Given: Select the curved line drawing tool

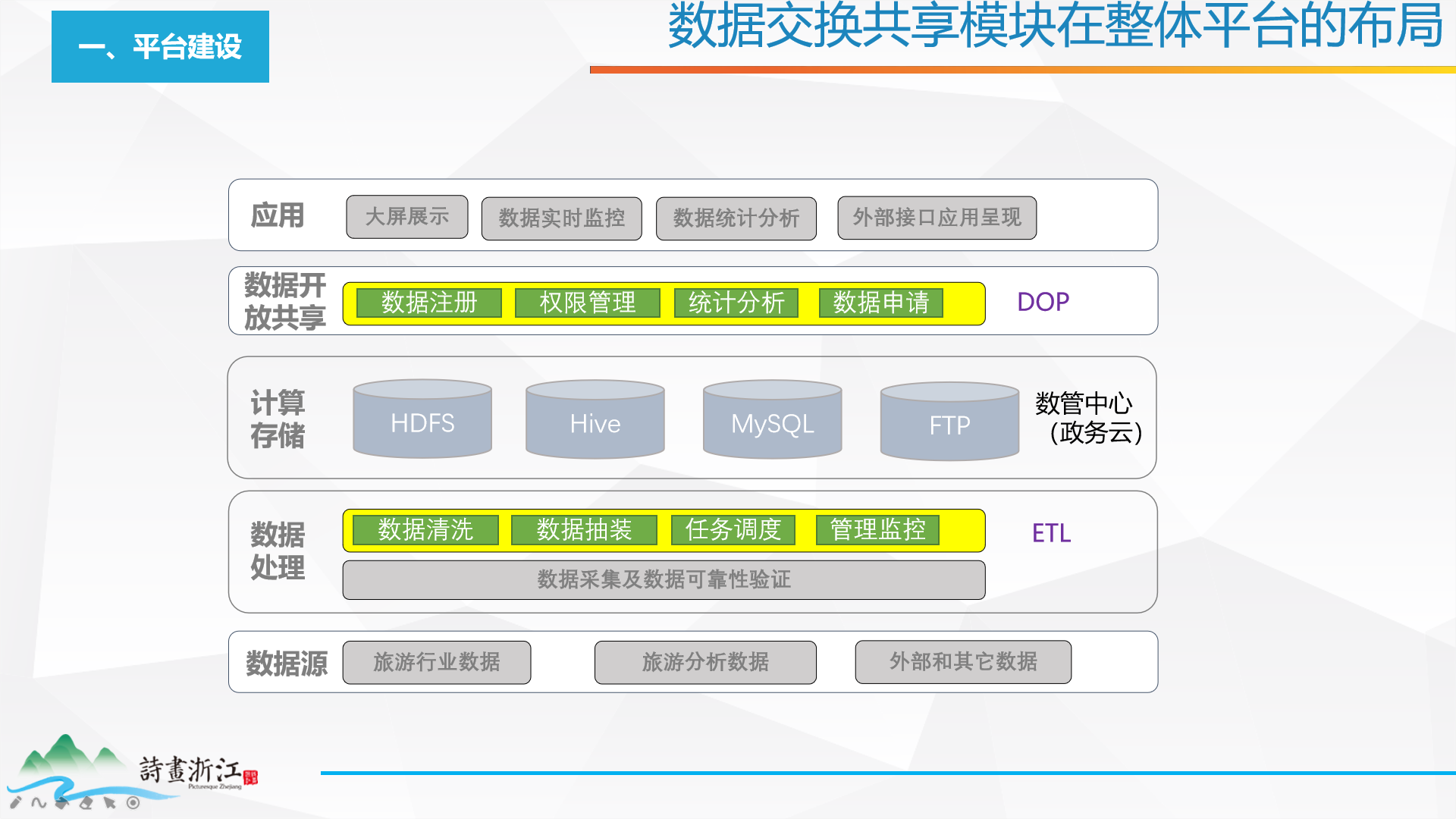Looking at the screenshot, I should click(x=39, y=802).
